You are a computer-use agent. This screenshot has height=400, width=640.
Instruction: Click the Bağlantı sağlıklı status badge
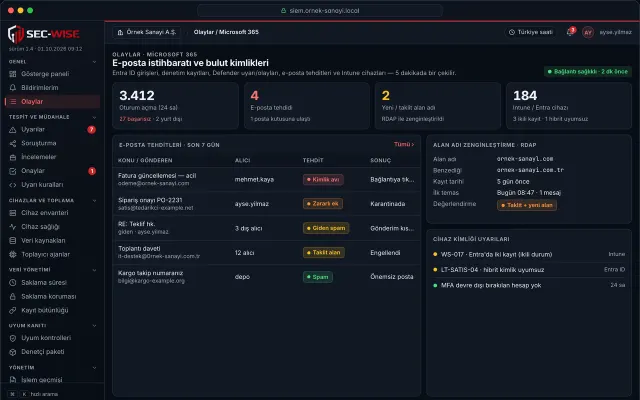(x=588, y=71)
